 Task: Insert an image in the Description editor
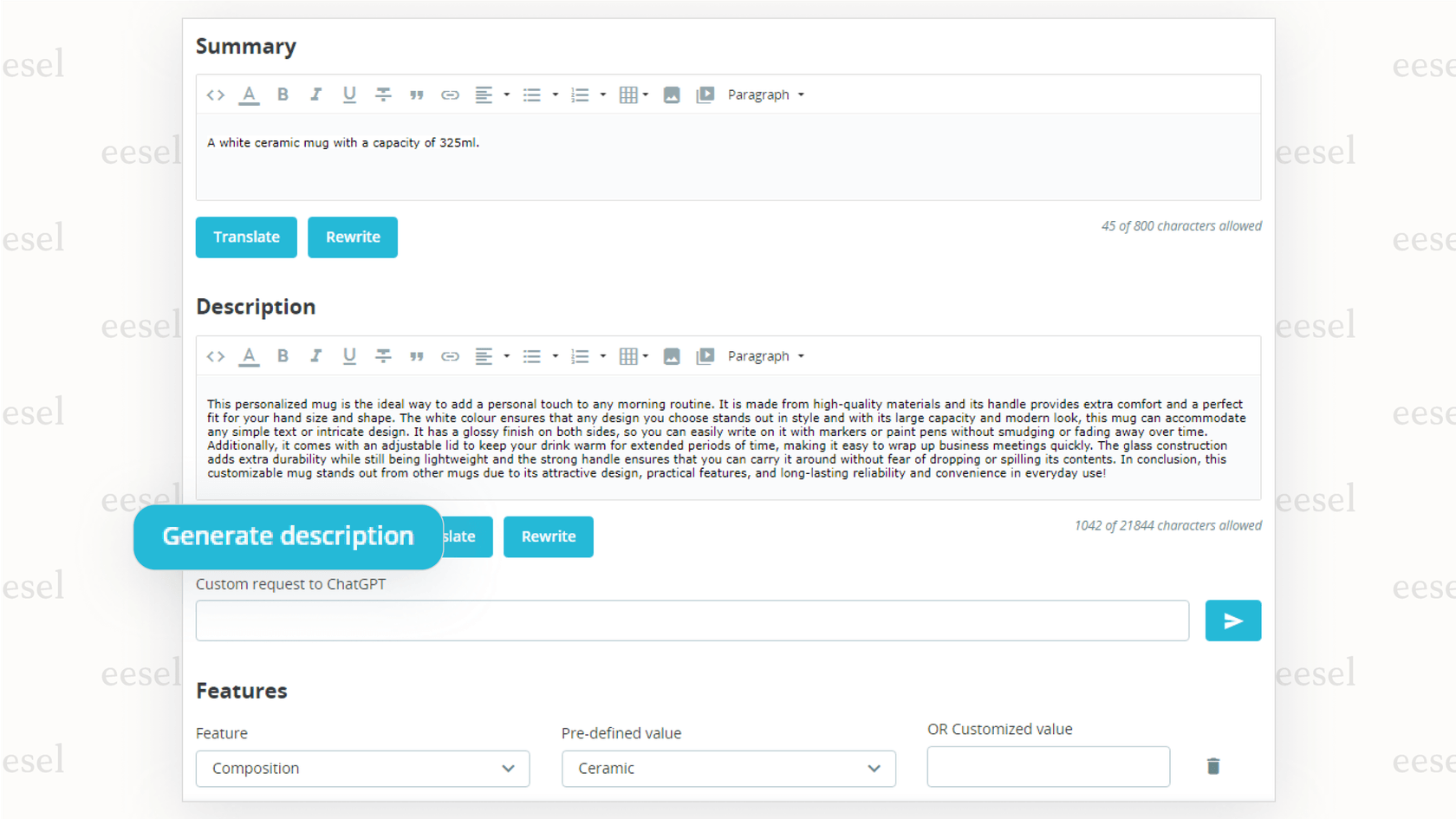point(672,355)
